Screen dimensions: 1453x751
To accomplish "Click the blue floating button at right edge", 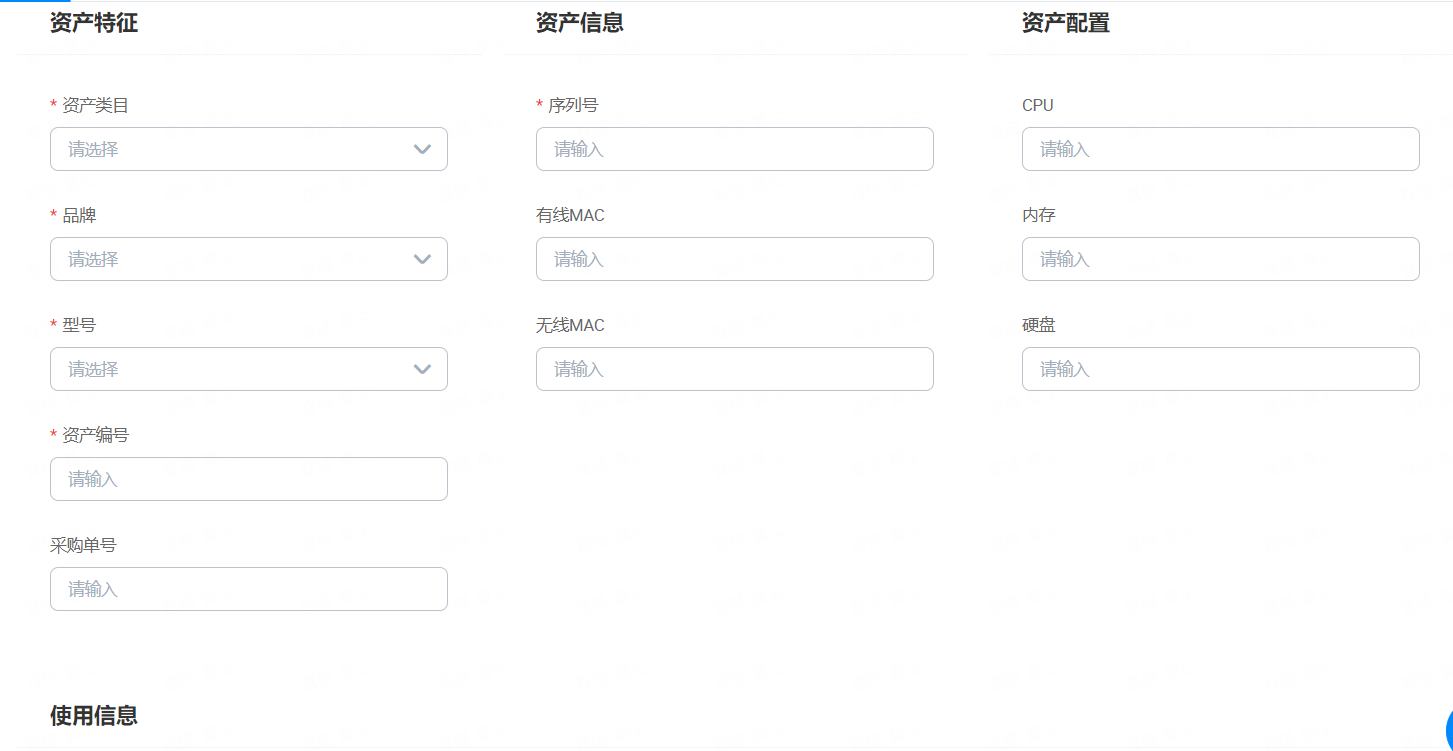I will coord(1448,727).
